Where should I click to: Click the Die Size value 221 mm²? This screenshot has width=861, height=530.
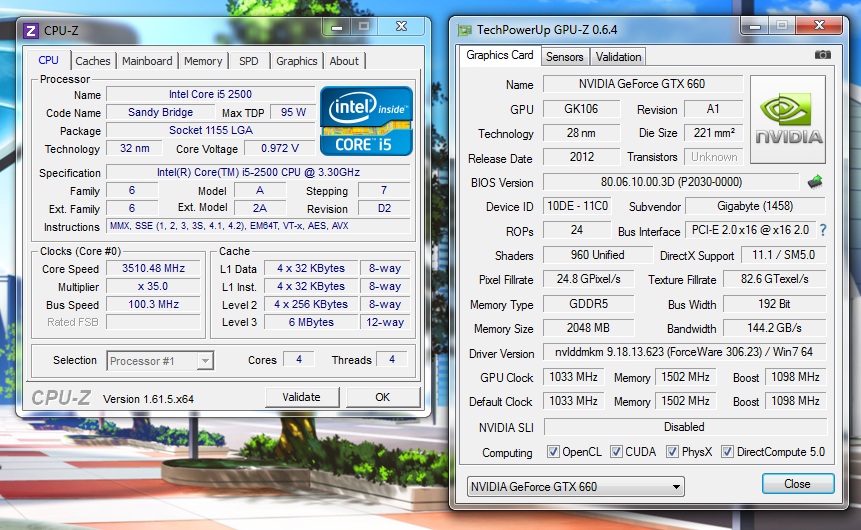point(713,133)
